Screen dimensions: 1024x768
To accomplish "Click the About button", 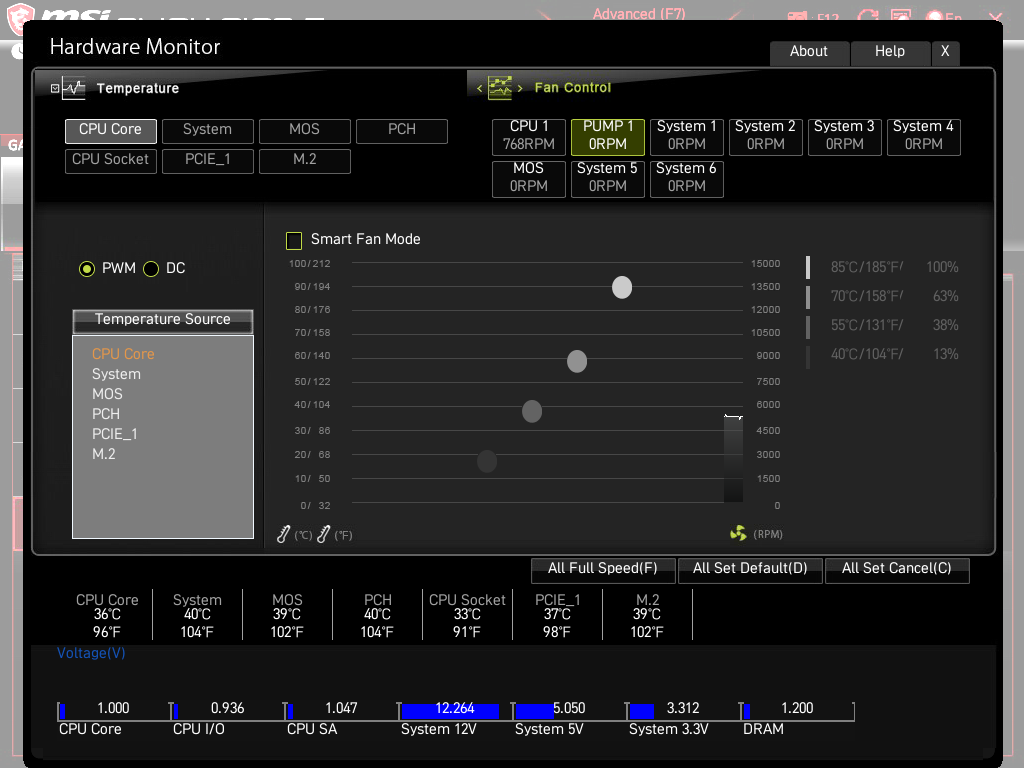I will pos(809,52).
